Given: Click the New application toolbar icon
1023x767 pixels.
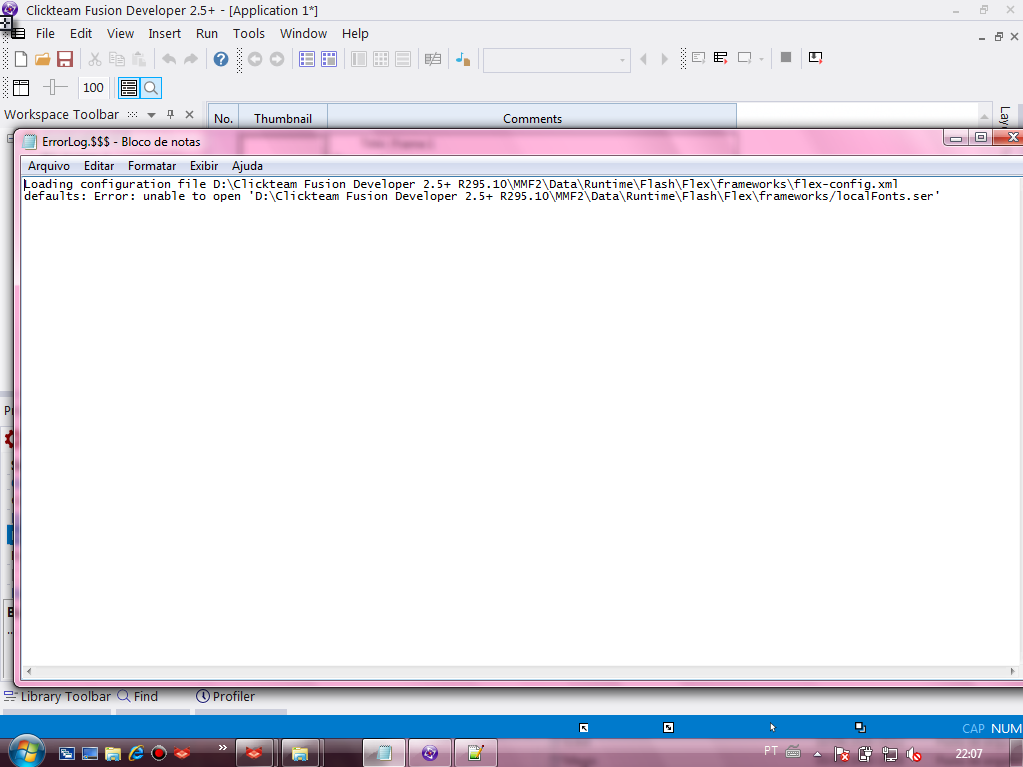Looking at the screenshot, I should point(21,59).
